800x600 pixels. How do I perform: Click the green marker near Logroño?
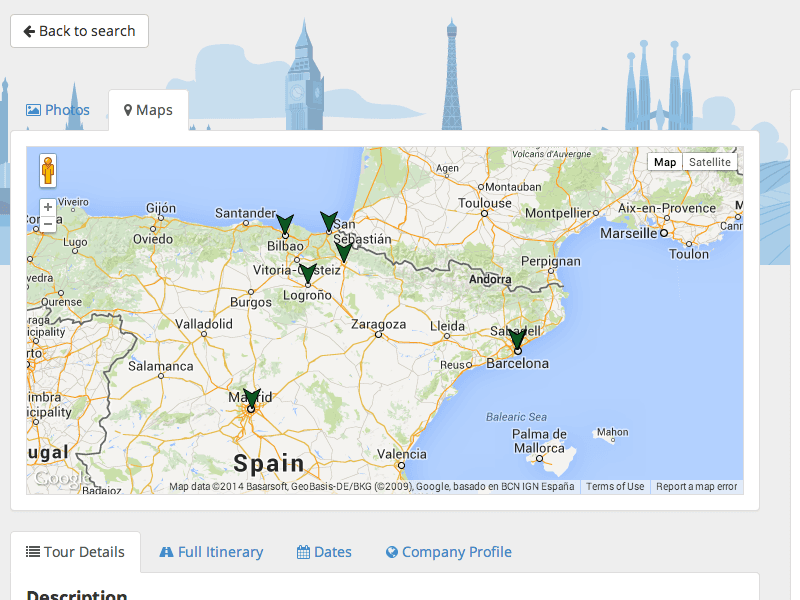308,273
